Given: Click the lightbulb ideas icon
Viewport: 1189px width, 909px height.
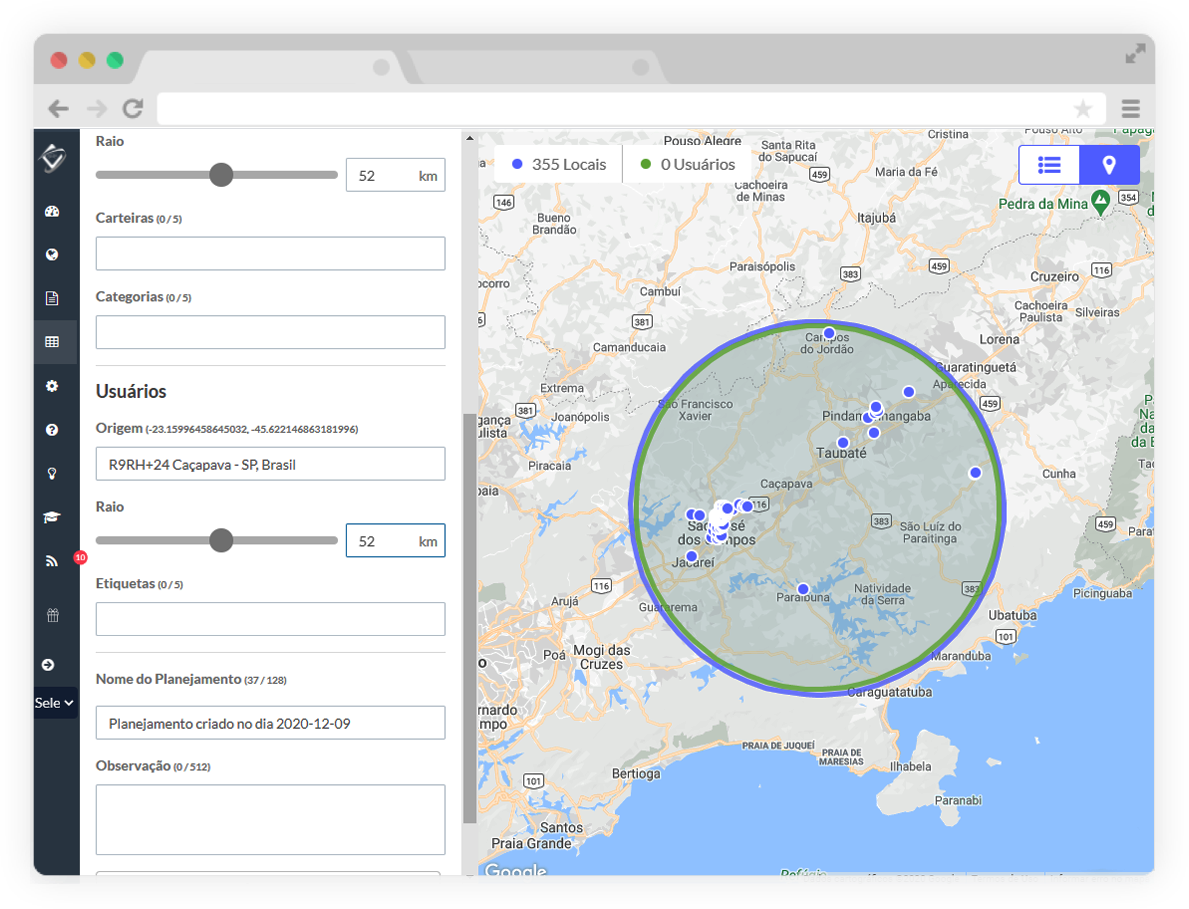Looking at the screenshot, I should click(x=52, y=474).
